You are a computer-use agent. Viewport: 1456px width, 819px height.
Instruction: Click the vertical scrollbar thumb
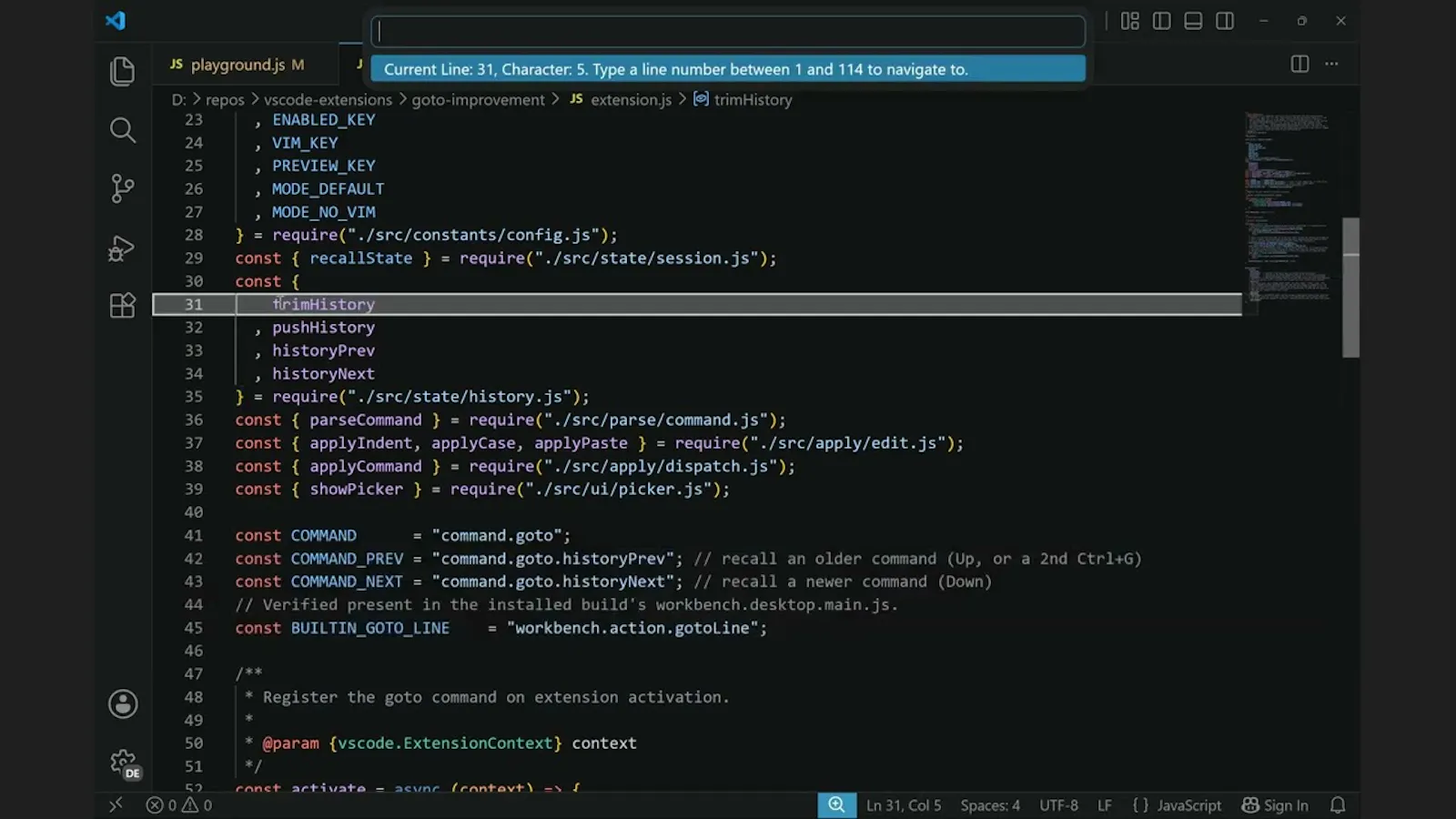click(1351, 288)
